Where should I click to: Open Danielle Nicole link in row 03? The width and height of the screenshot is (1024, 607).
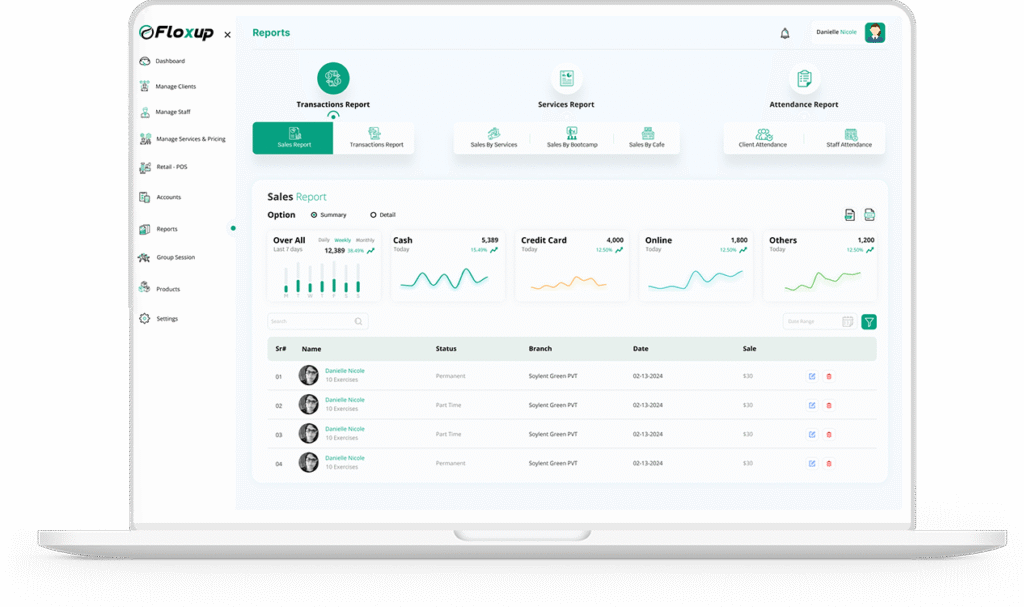click(x=345, y=429)
